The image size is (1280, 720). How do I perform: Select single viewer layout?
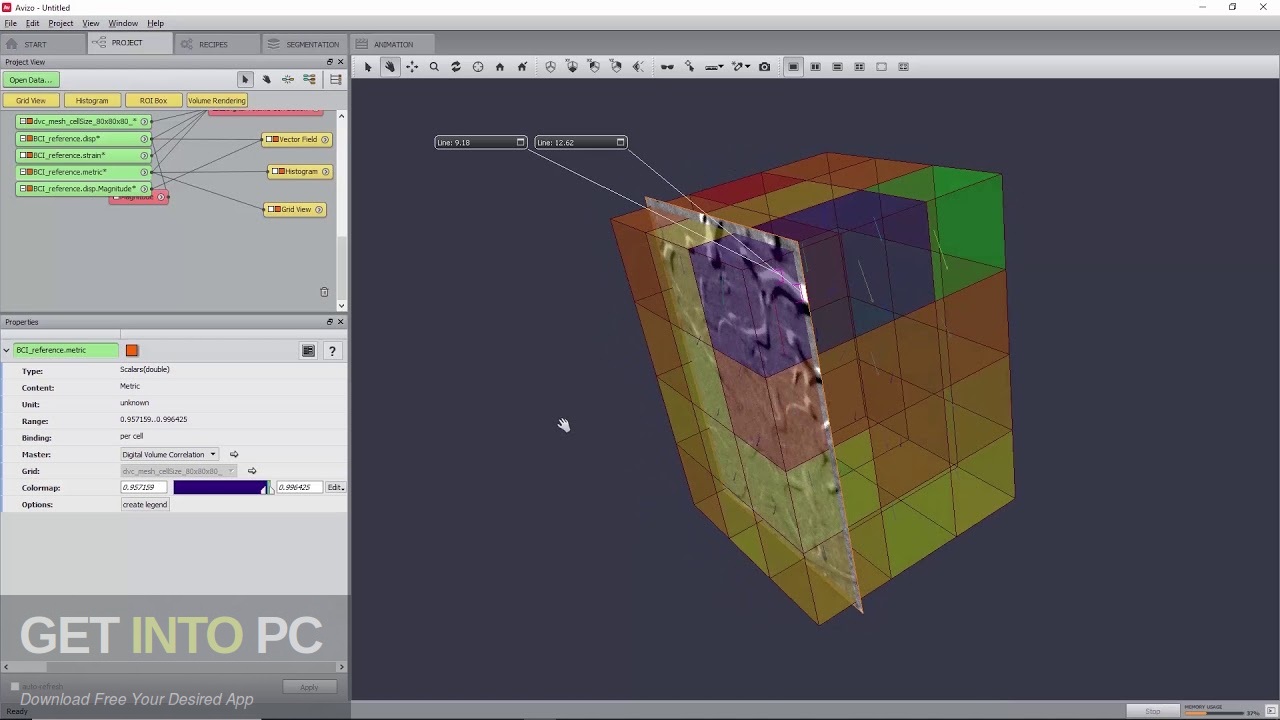tap(793, 67)
